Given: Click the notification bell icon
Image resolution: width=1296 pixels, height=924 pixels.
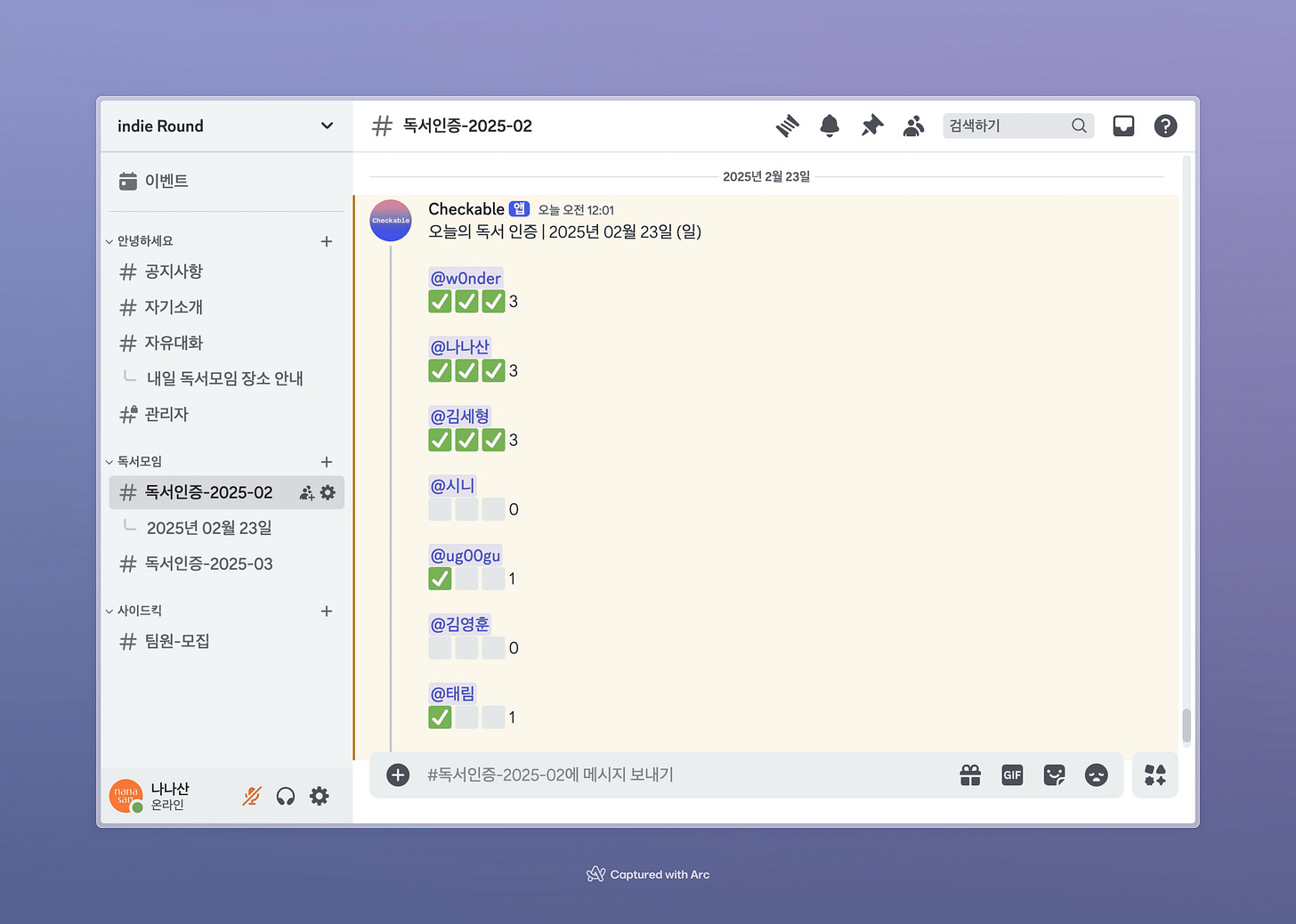Looking at the screenshot, I should tap(830, 126).
